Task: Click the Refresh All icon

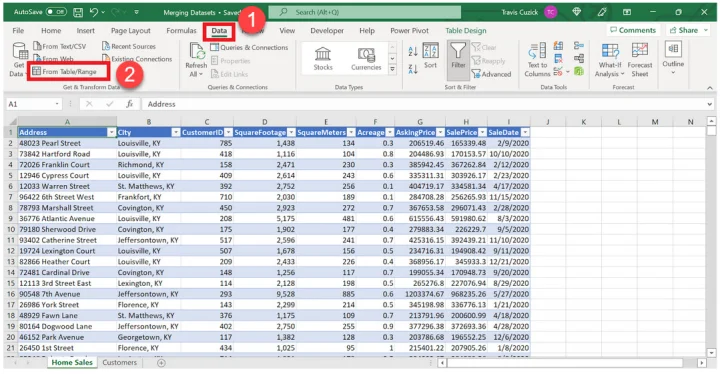Action: tap(197, 52)
